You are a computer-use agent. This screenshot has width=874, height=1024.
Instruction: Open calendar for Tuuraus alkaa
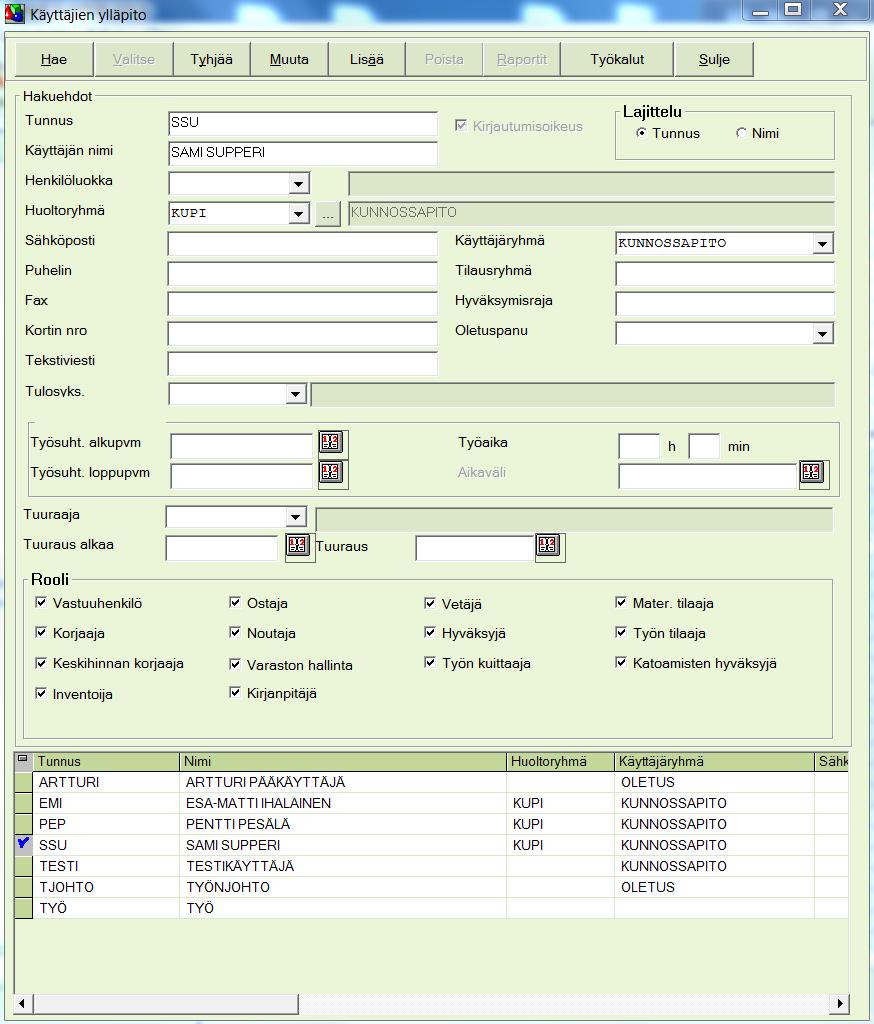point(298,545)
